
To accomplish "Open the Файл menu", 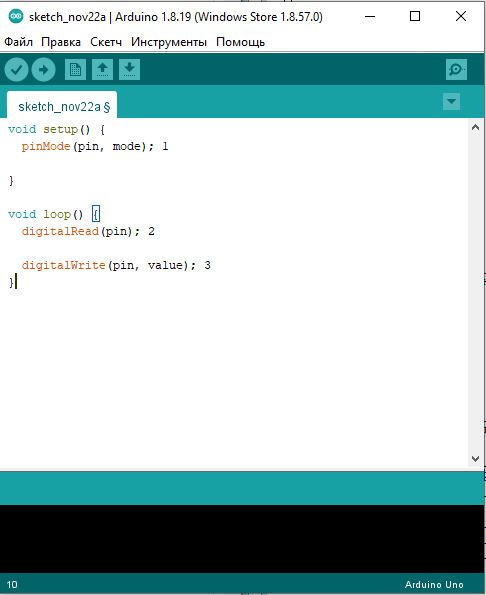I will (x=18, y=42).
